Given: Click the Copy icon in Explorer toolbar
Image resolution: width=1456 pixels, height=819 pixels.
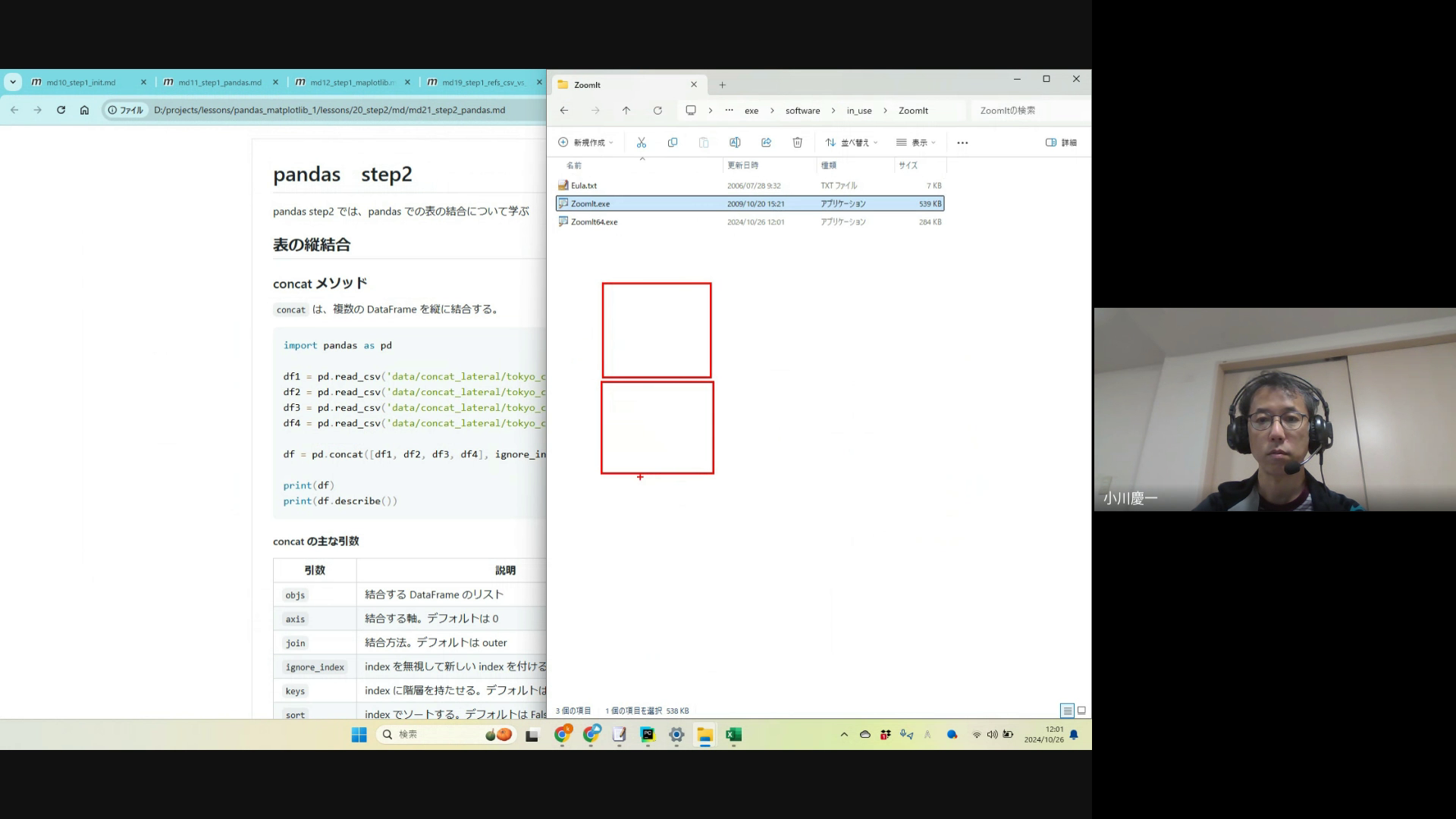Looking at the screenshot, I should point(673,143).
